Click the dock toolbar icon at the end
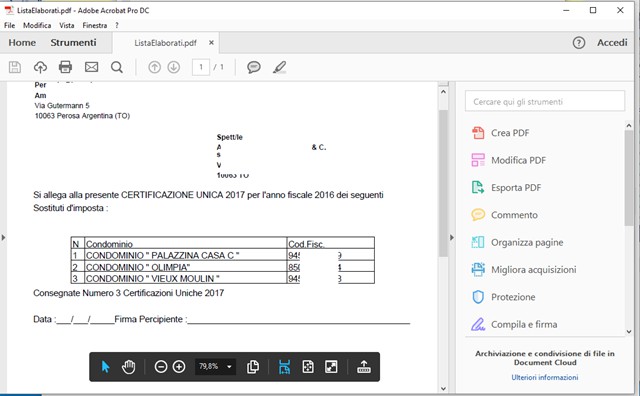640x396 pixels. coord(364,367)
